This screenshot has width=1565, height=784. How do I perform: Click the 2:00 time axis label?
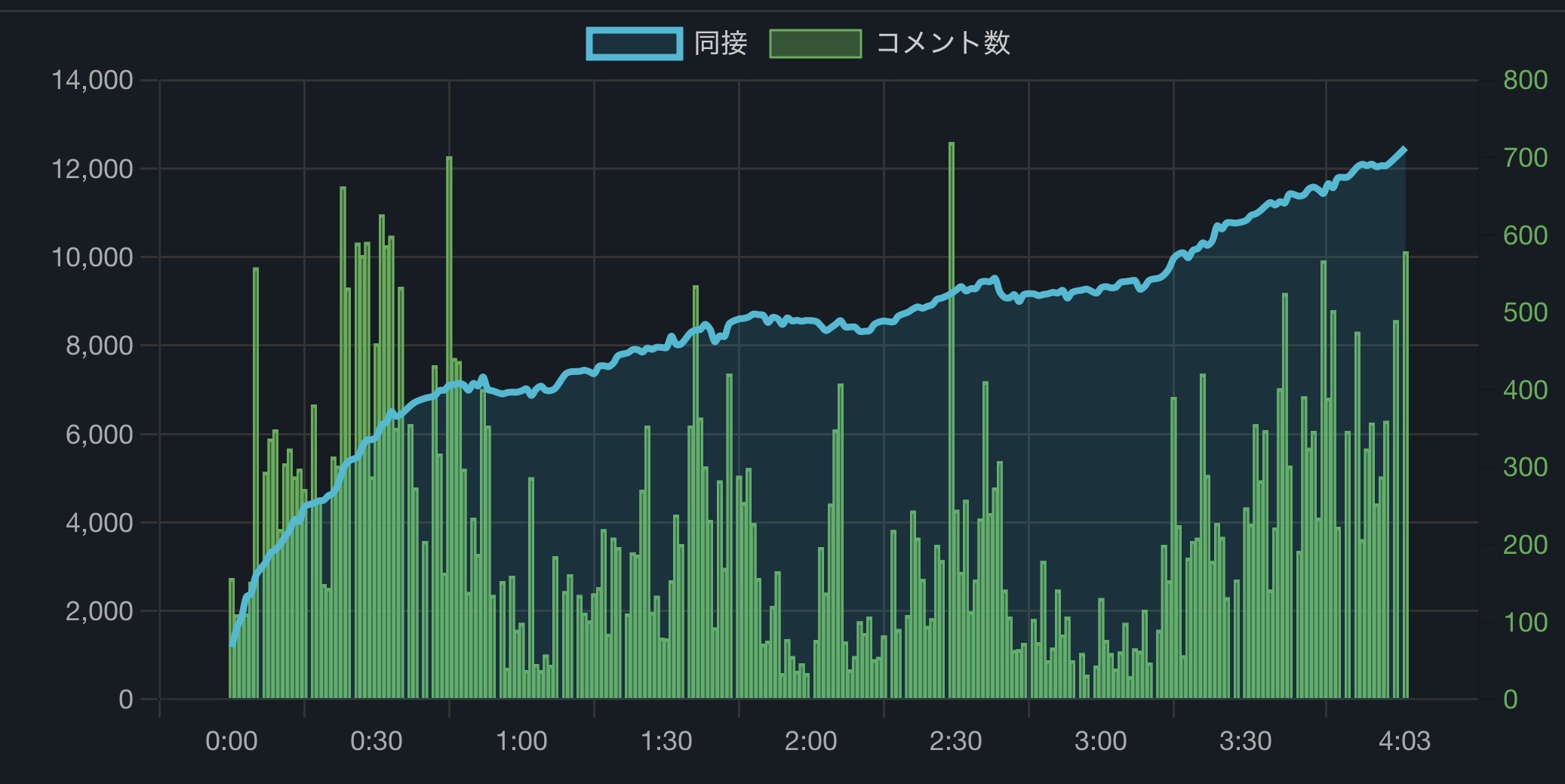[811, 741]
